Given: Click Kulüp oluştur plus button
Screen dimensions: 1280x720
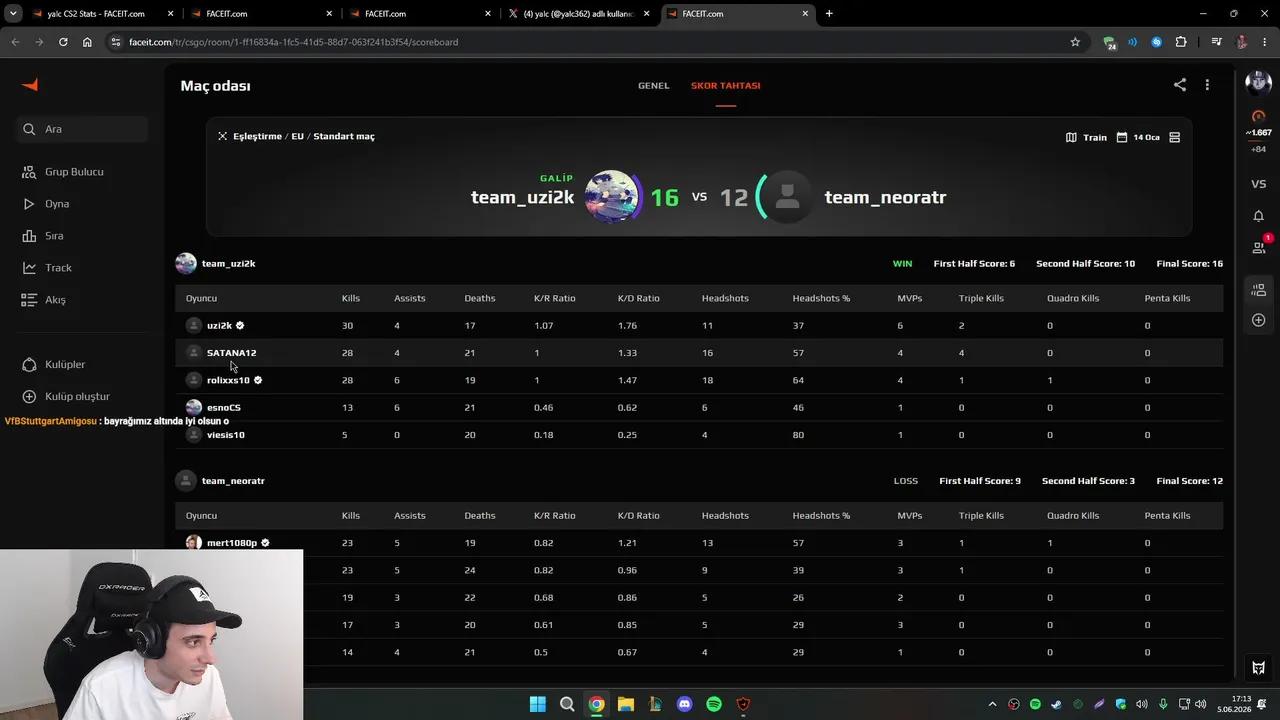Looking at the screenshot, I should tap(29, 397).
